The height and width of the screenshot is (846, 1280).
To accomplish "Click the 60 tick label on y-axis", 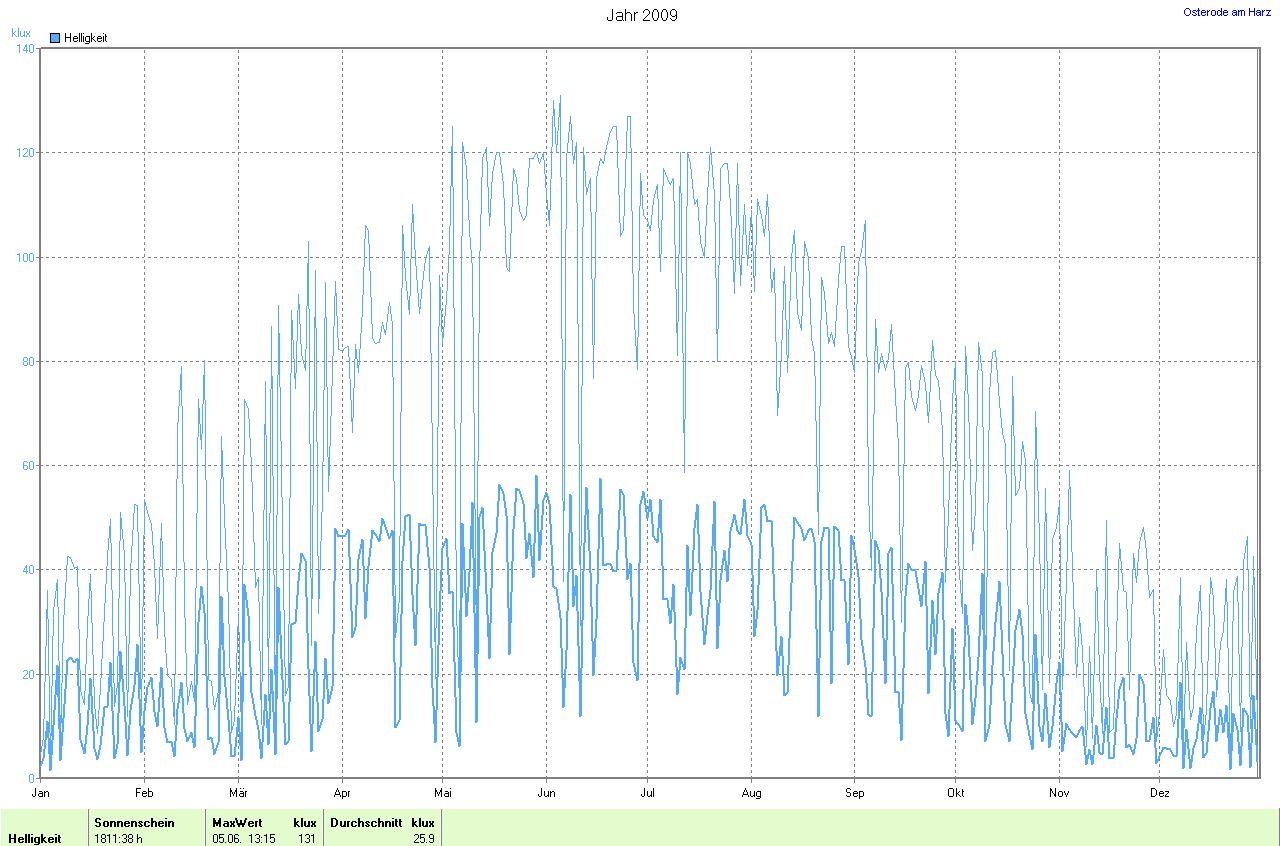I will click(27, 466).
